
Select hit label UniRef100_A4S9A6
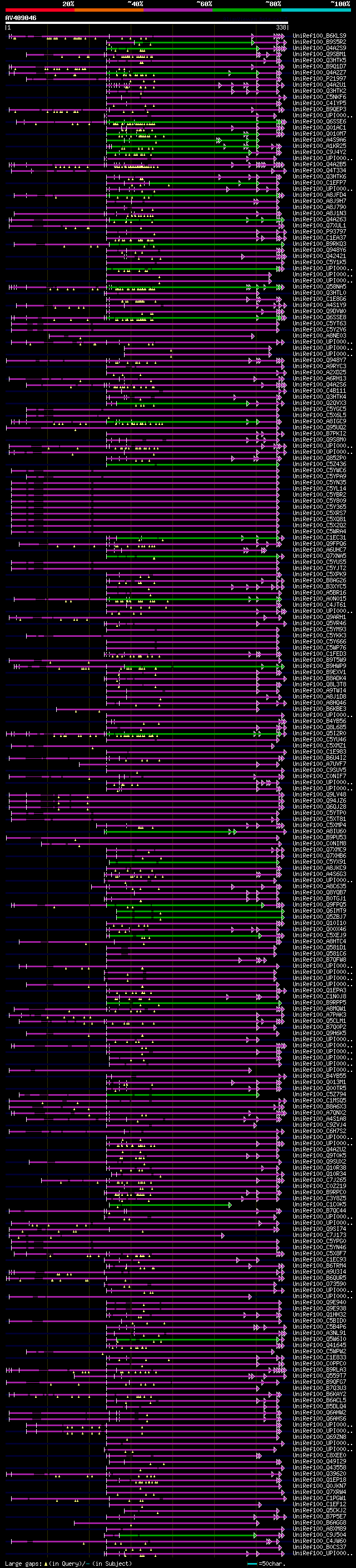[319, 140]
